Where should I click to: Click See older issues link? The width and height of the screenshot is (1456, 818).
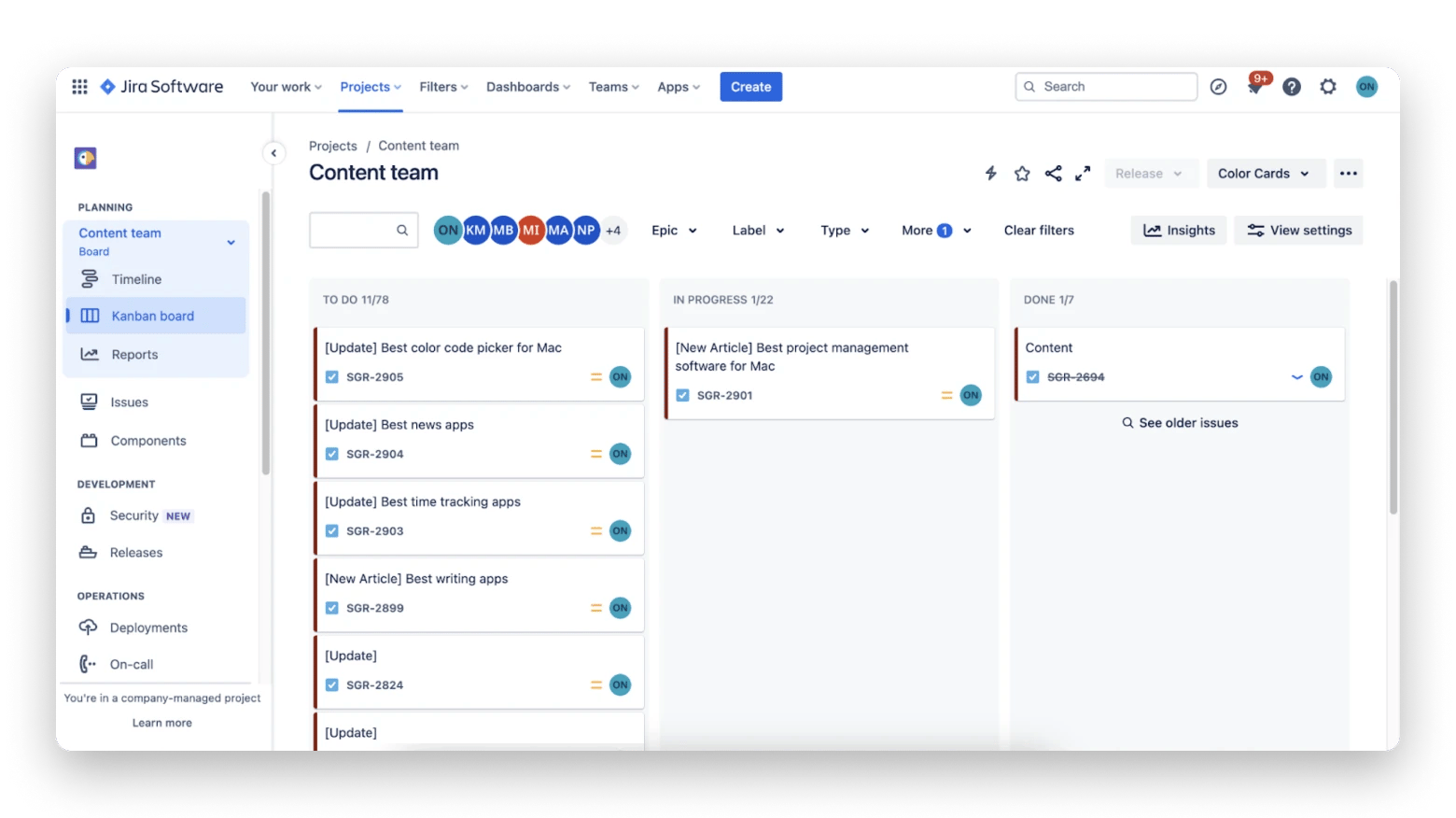tap(1180, 423)
